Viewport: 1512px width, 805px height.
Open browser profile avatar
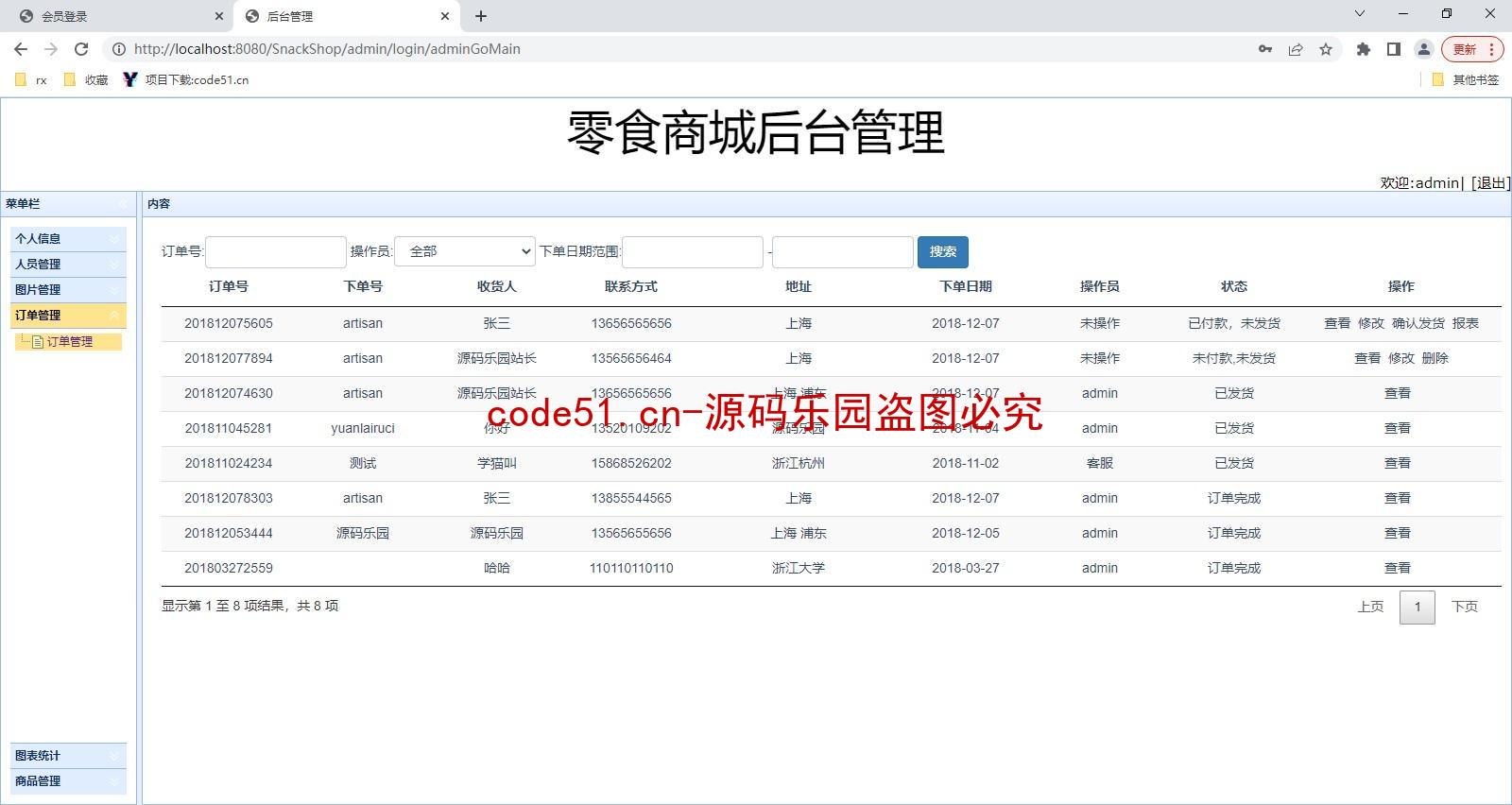tap(1424, 49)
